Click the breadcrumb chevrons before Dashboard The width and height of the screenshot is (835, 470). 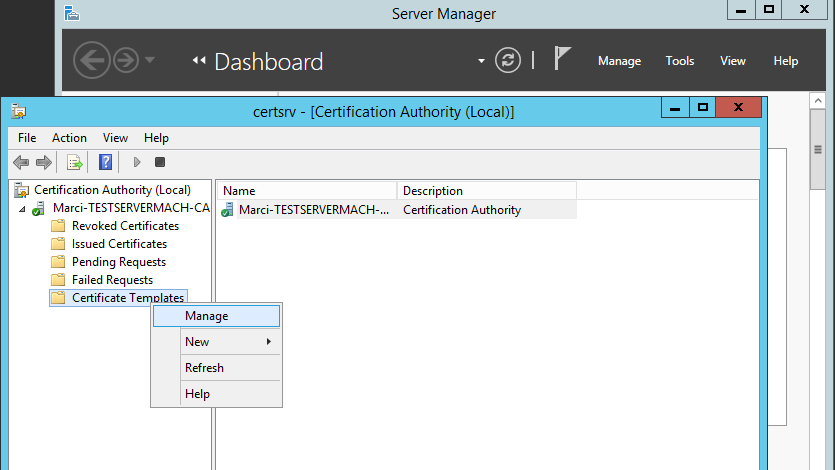click(199, 60)
